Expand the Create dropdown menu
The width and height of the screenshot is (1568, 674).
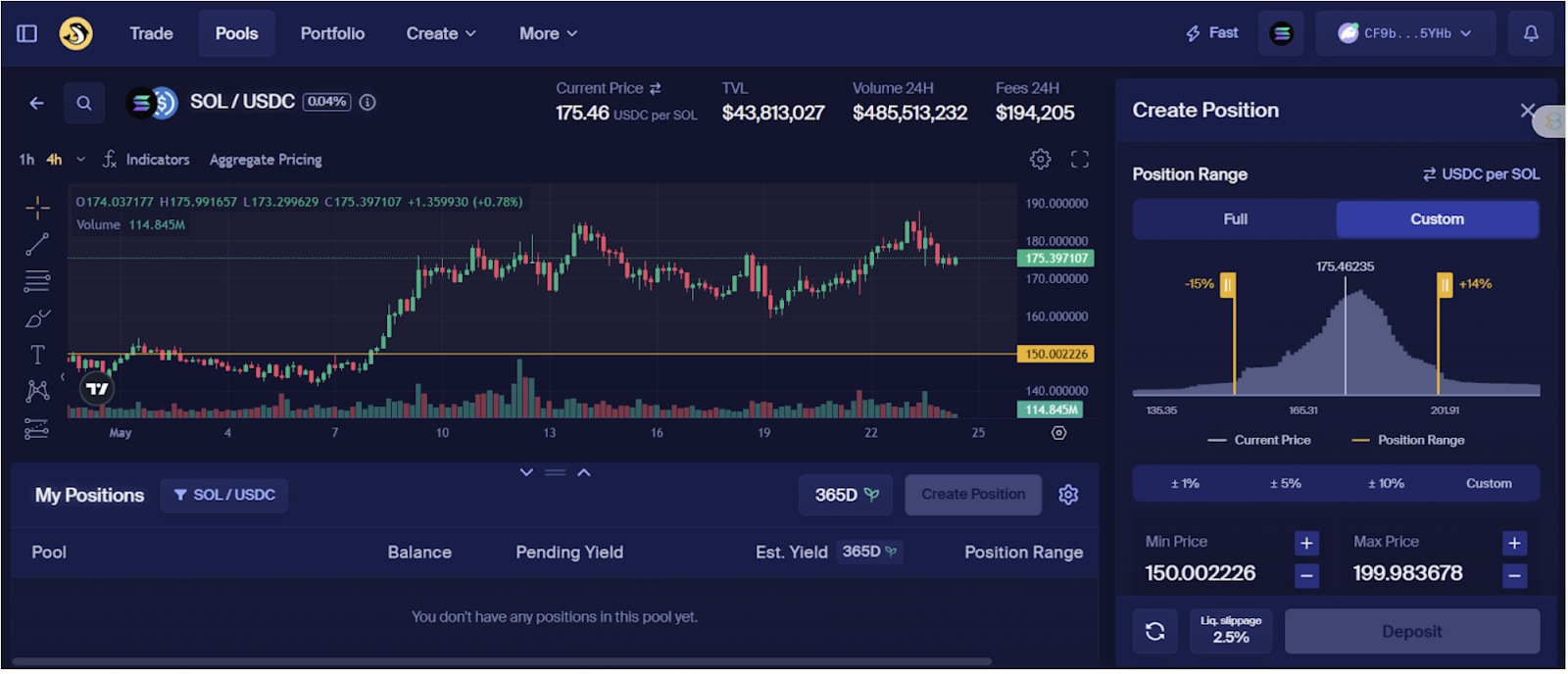coord(441,33)
